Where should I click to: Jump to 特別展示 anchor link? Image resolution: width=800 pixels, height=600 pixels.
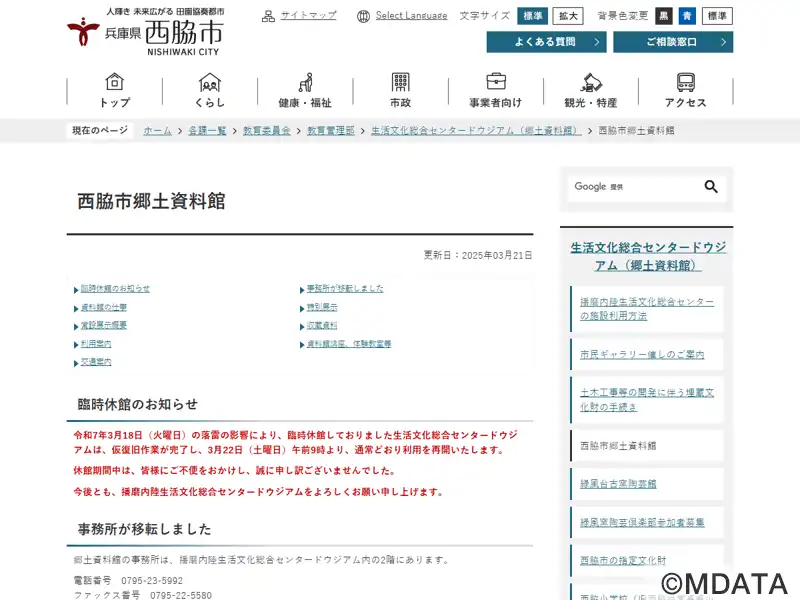(322, 307)
